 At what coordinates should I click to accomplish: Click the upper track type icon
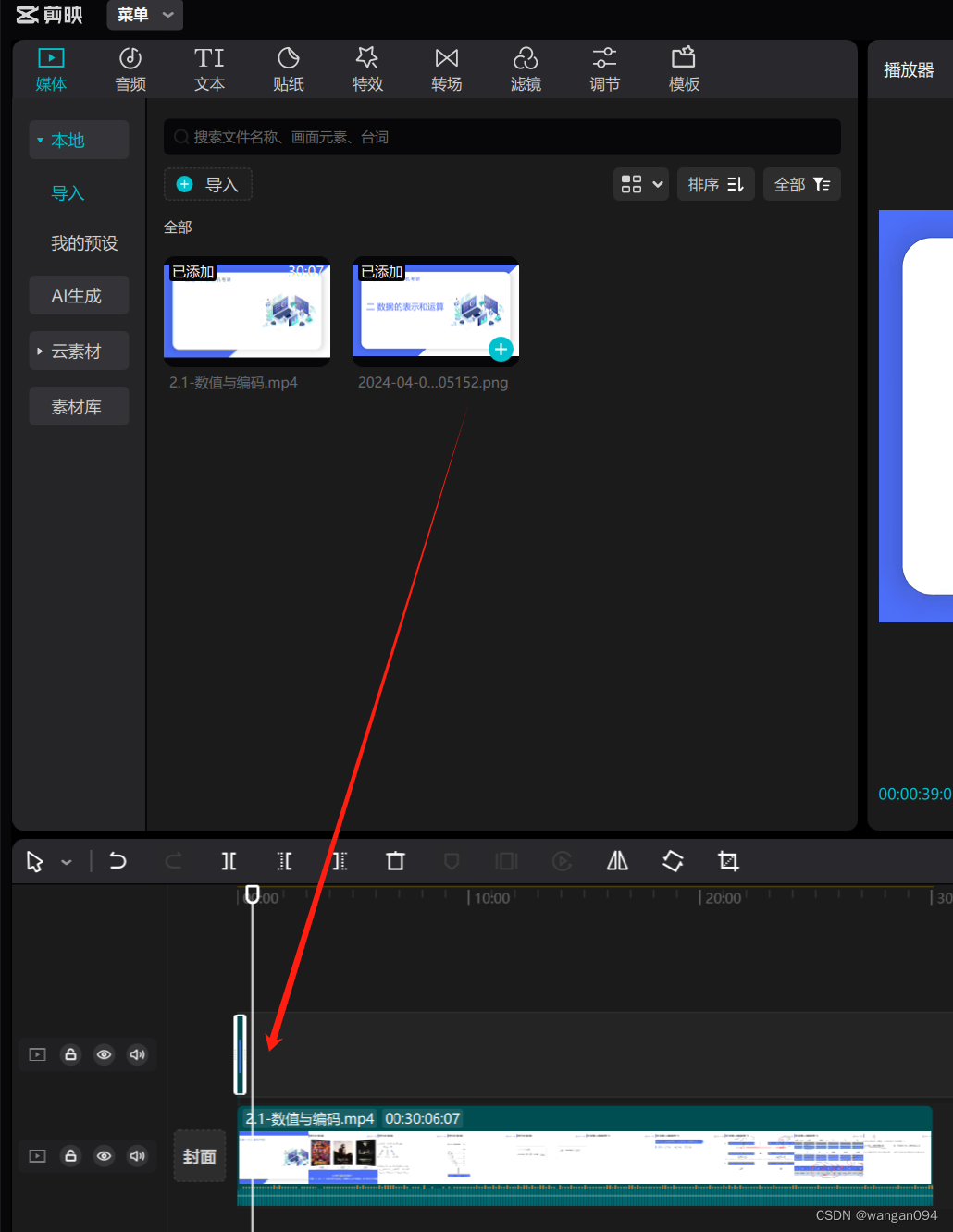[x=37, y=1054]
